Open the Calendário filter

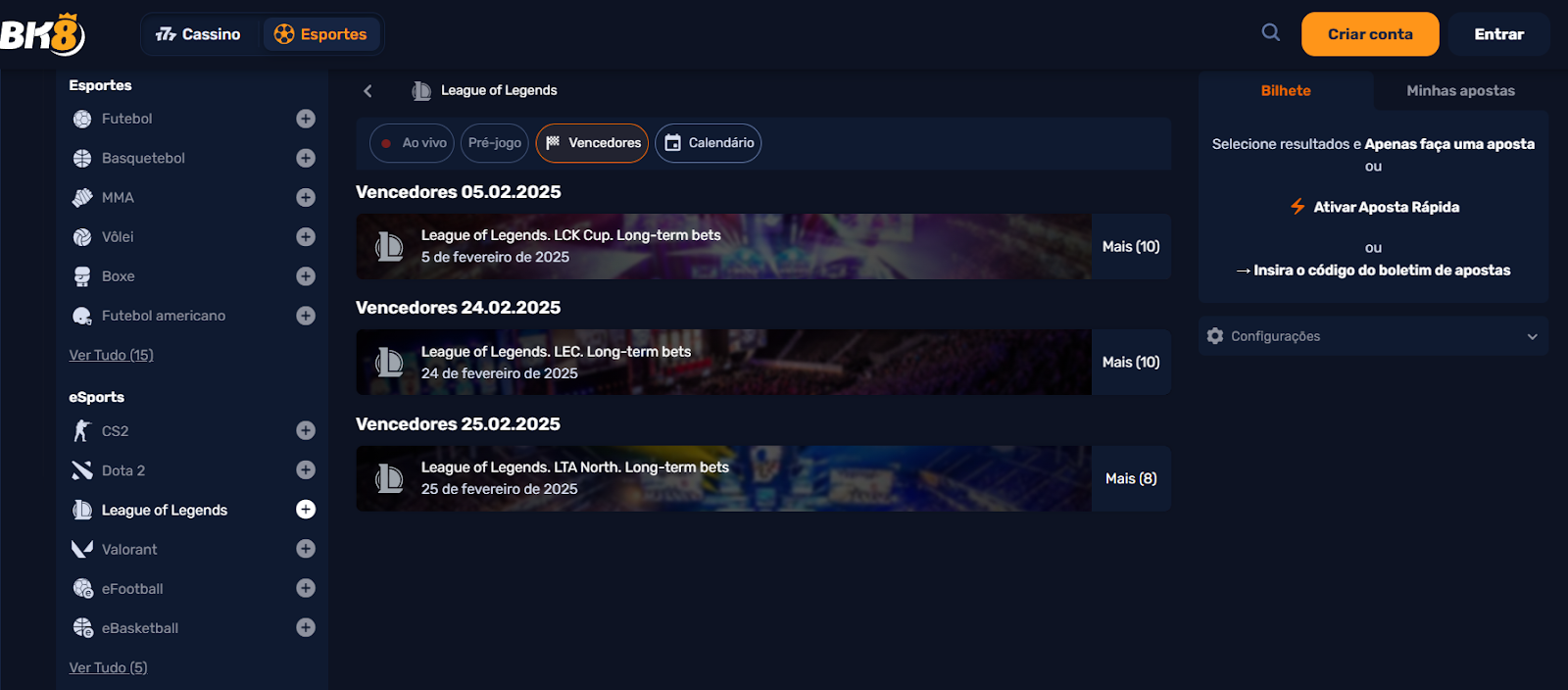tap(709, 143)
